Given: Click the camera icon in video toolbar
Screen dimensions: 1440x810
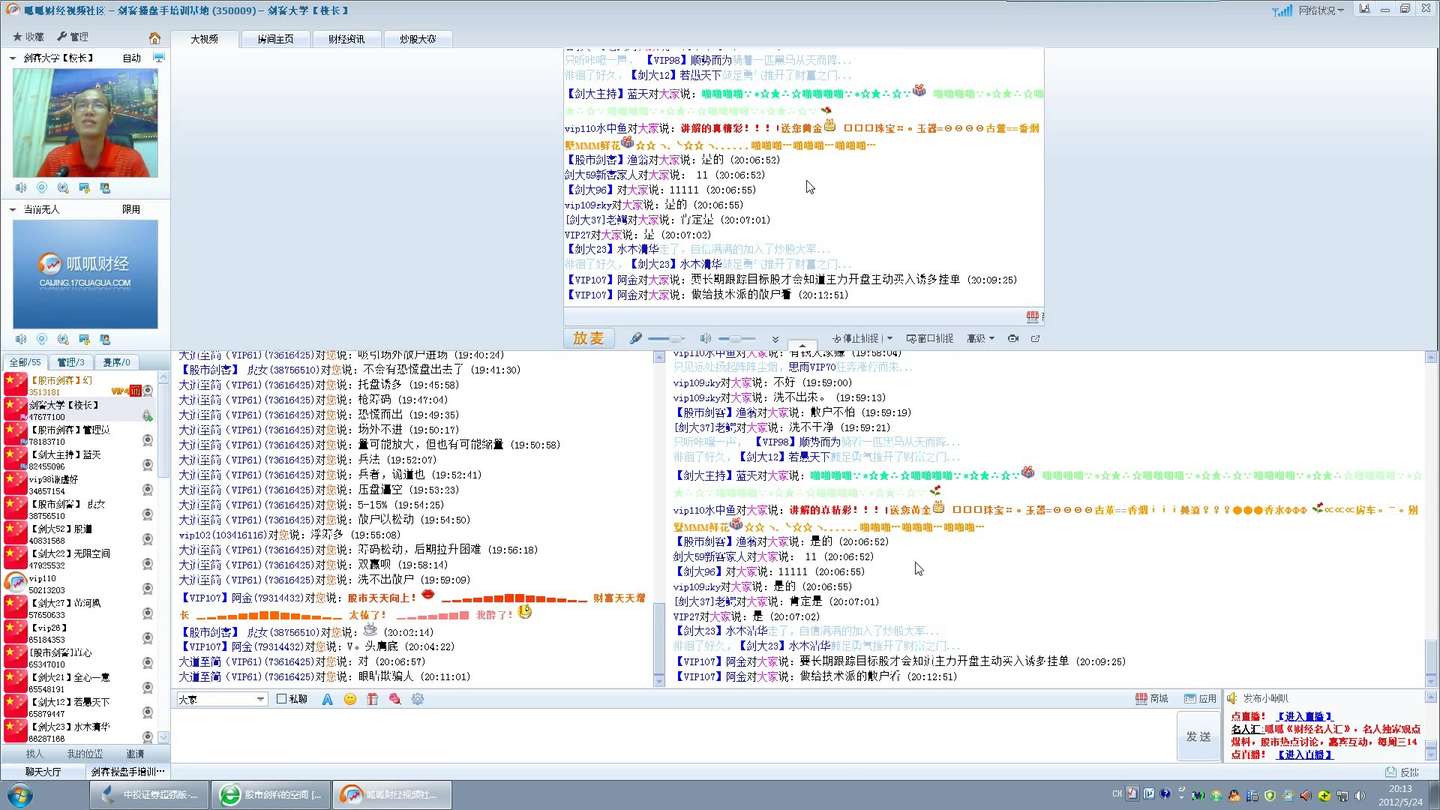Looking at the screenshot, I should [x=1013, y=339].
